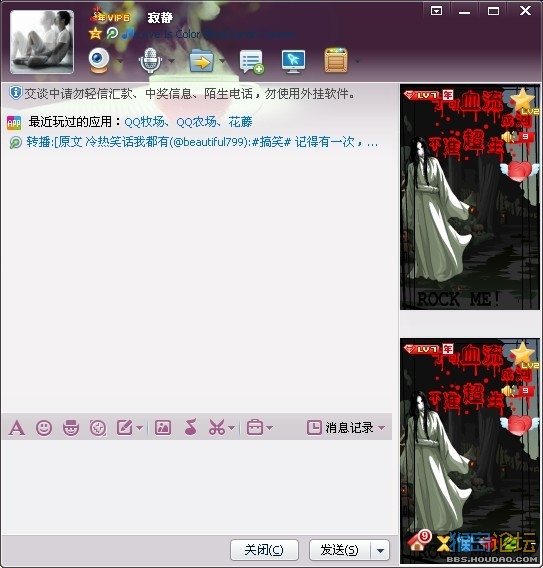
Task: Expand voice call options arrow
Action: pos(171,61)
